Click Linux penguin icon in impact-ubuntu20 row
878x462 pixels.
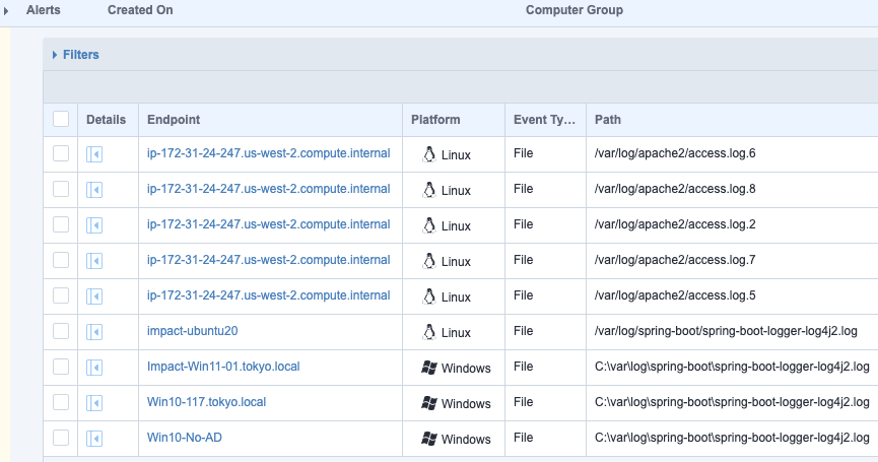429,332
